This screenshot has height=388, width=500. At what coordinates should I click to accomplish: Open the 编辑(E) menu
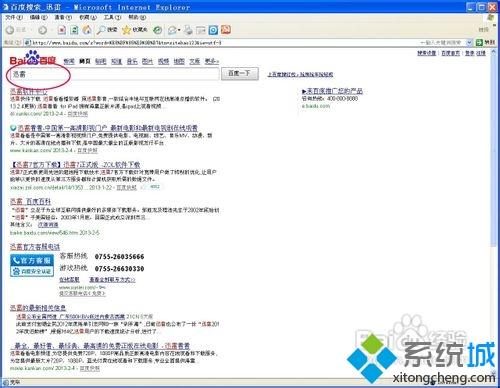tap(39, 17)
